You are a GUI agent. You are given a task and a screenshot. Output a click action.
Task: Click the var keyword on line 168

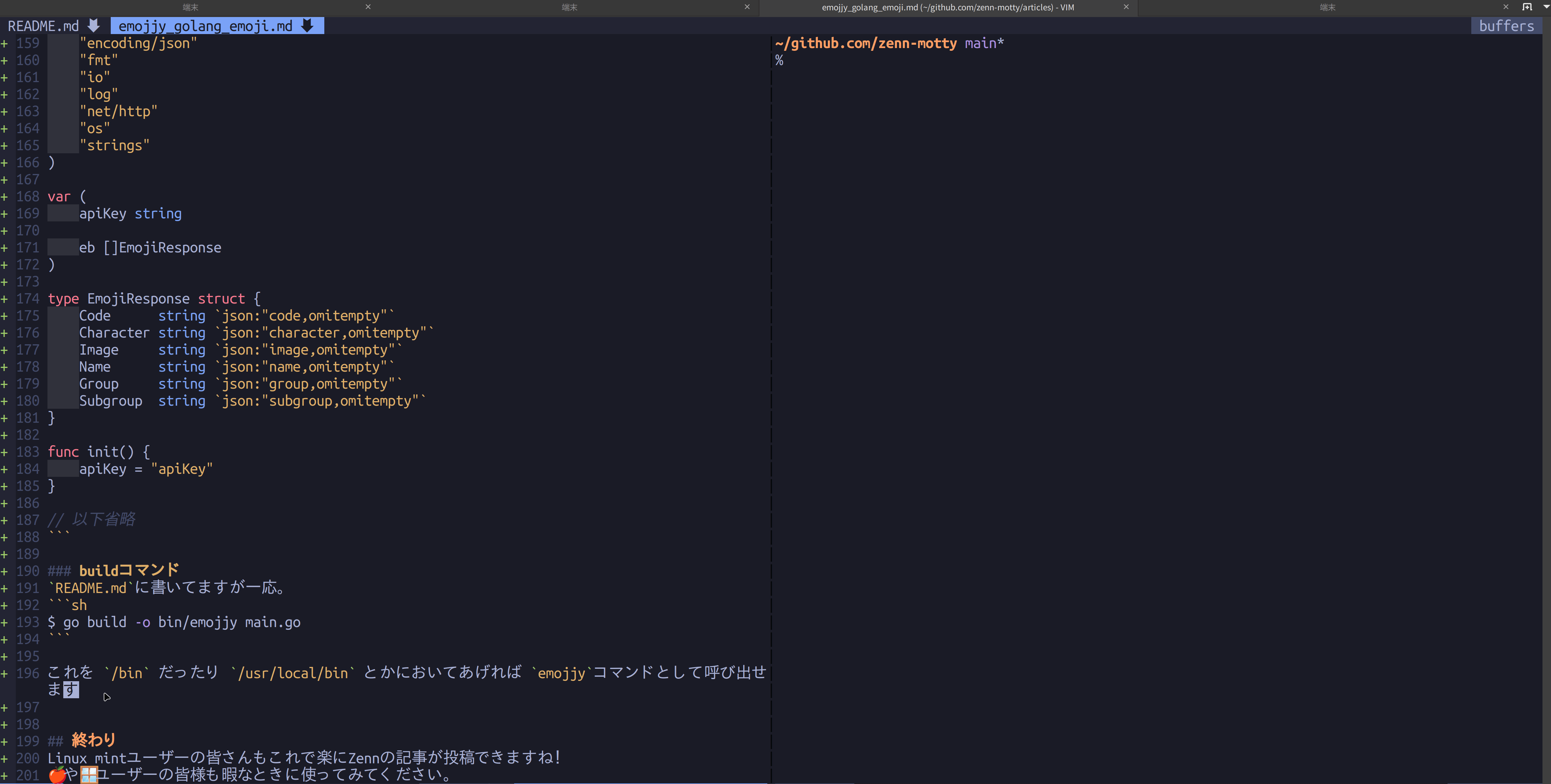coord(59,197)
